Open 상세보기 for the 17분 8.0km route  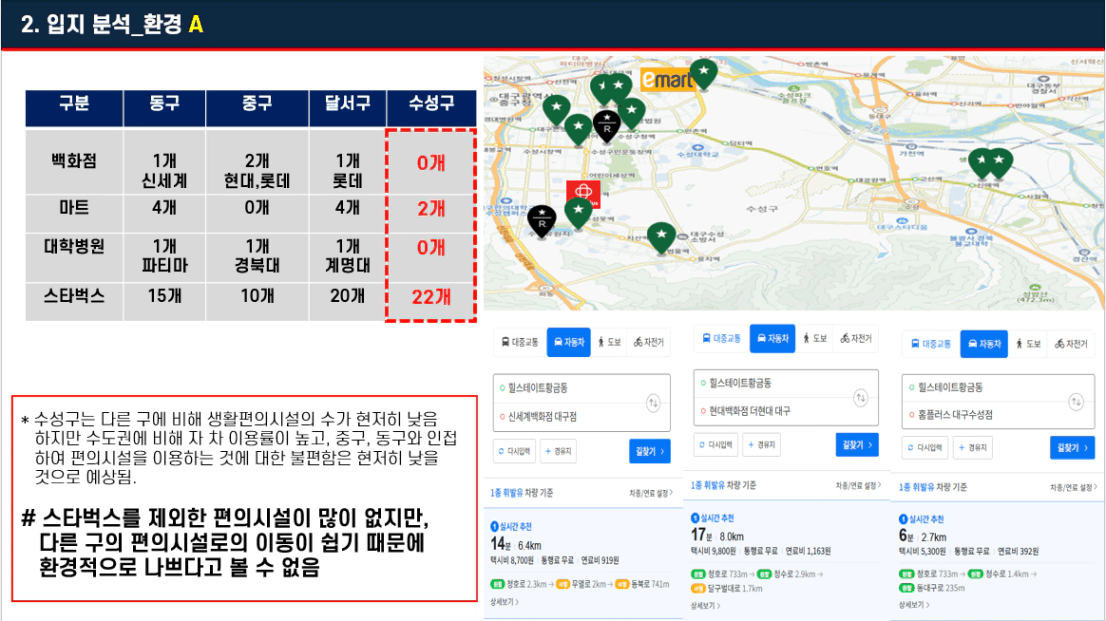705,605
